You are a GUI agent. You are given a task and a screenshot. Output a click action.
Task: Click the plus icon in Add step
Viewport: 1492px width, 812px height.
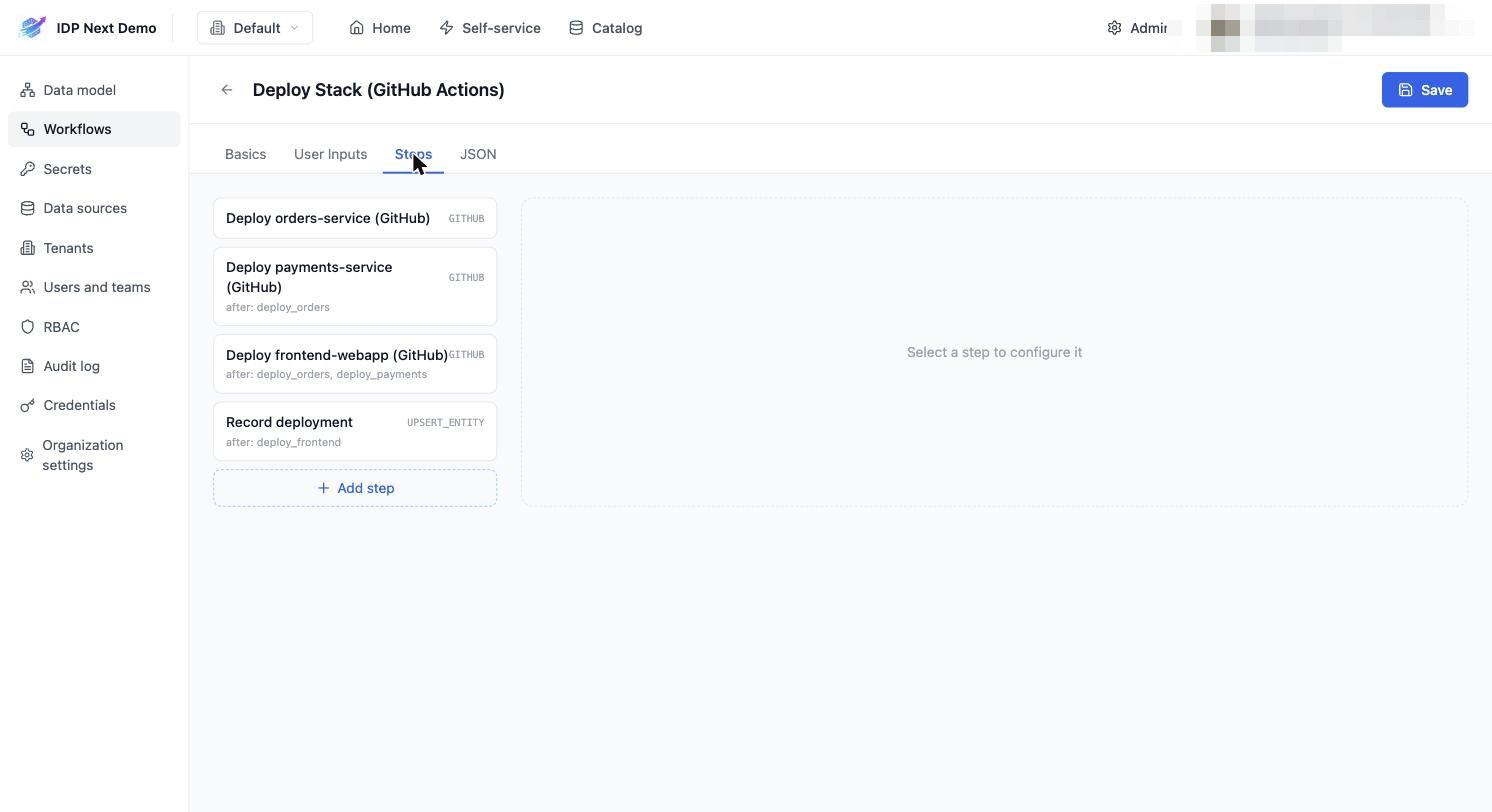click(x=323, y=488)
